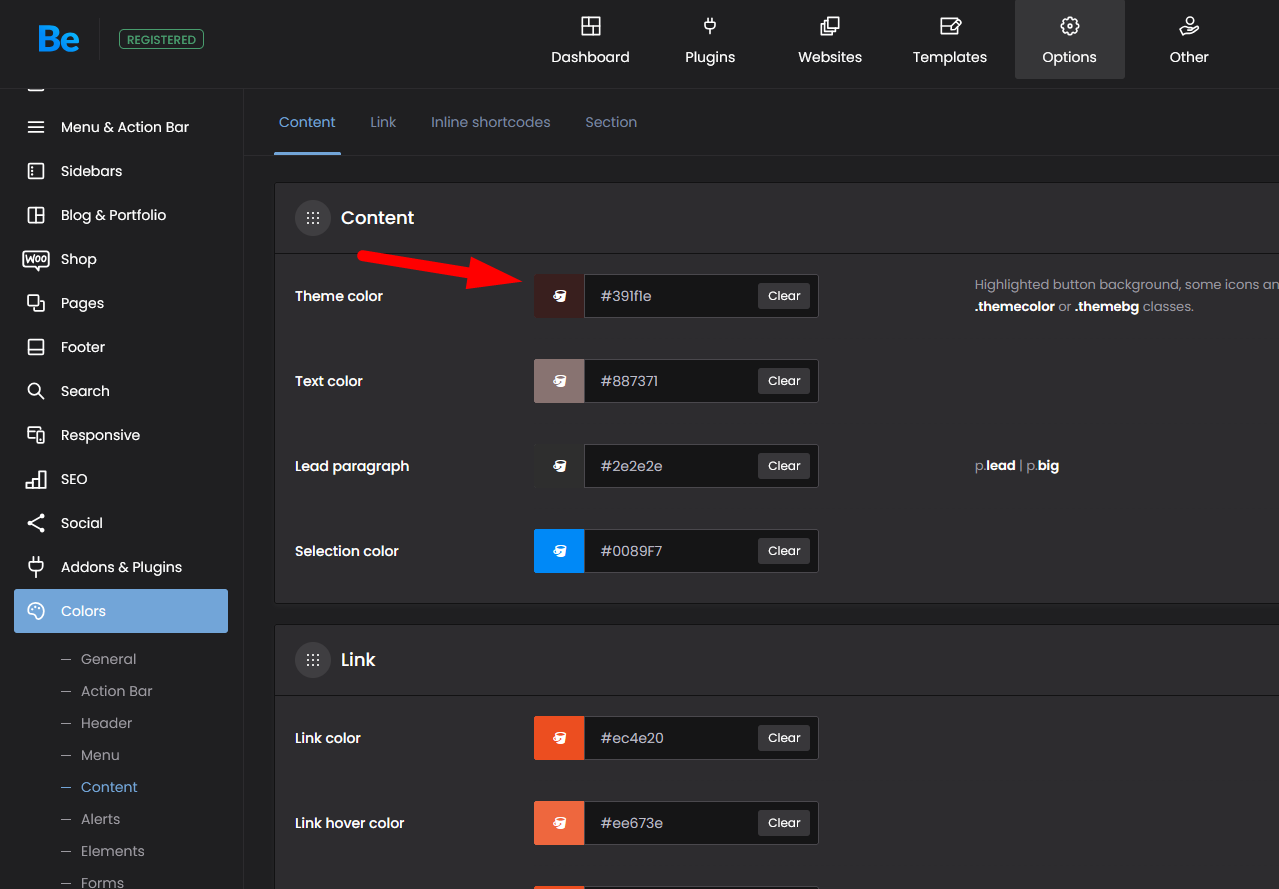
Task: Open the Templates icon
Action: pyautogui.click(x=950, y=26)
